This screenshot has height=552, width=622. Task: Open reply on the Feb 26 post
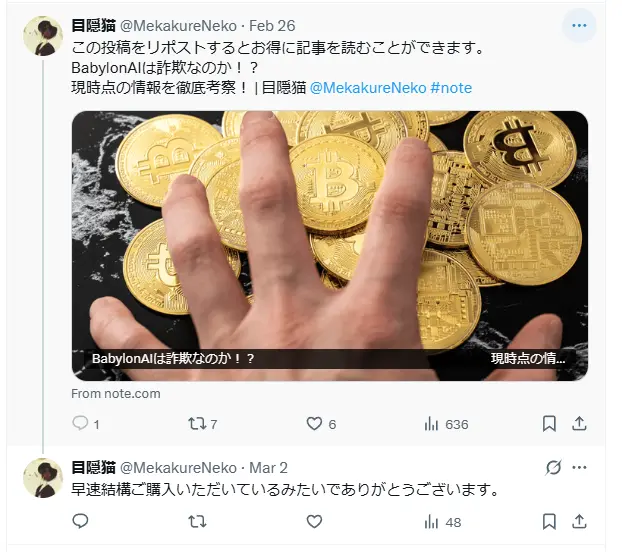pos(86,424)
